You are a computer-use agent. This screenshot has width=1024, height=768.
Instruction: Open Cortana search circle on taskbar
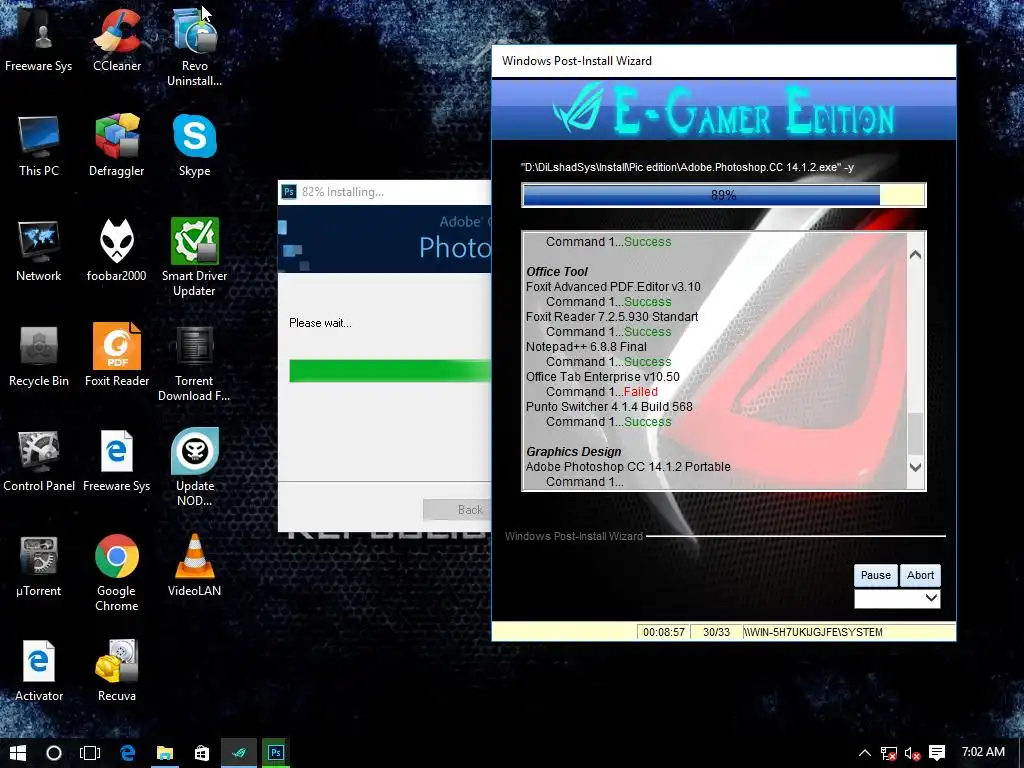click(54, 753)
